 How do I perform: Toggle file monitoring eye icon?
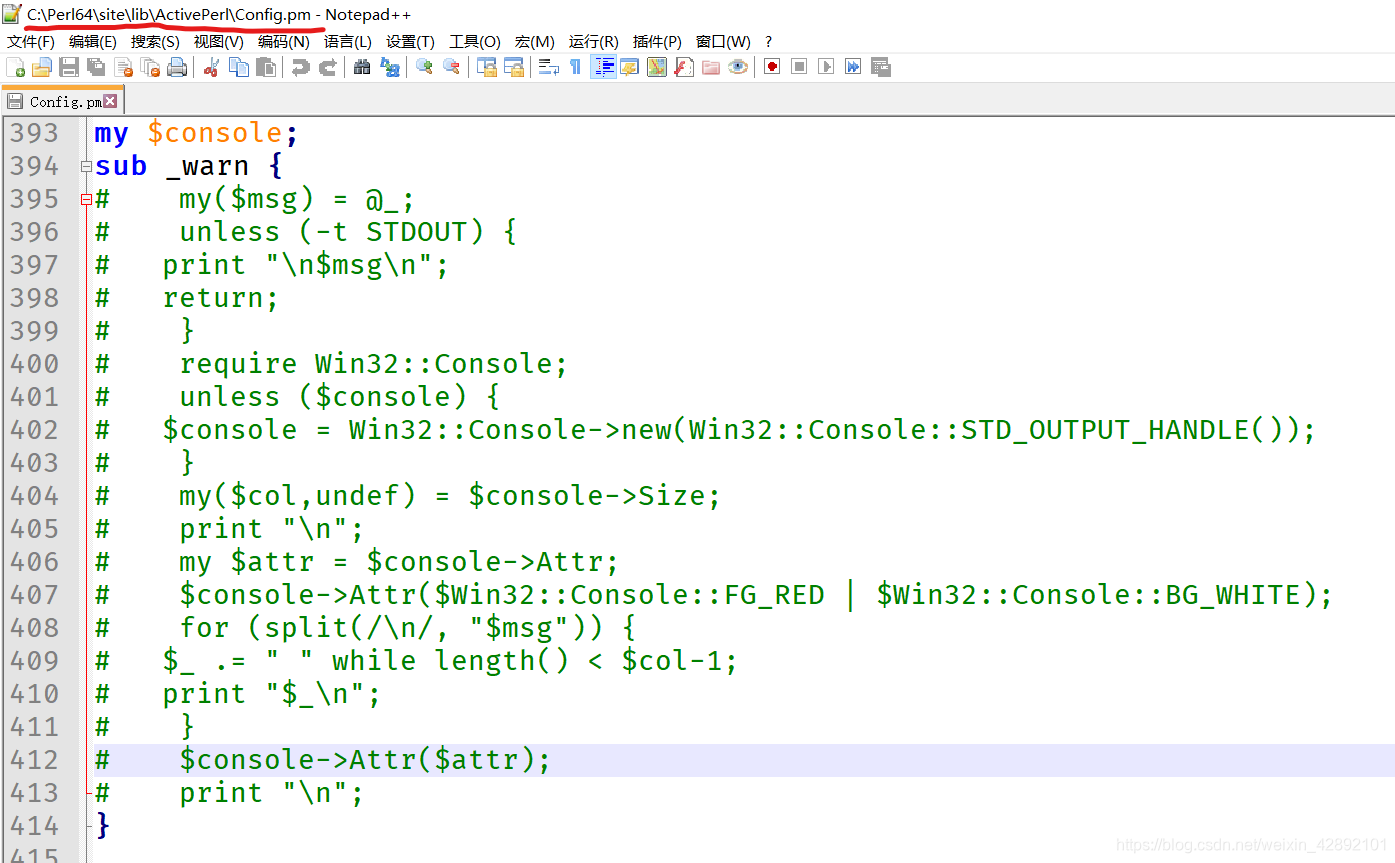coord(738,67)
